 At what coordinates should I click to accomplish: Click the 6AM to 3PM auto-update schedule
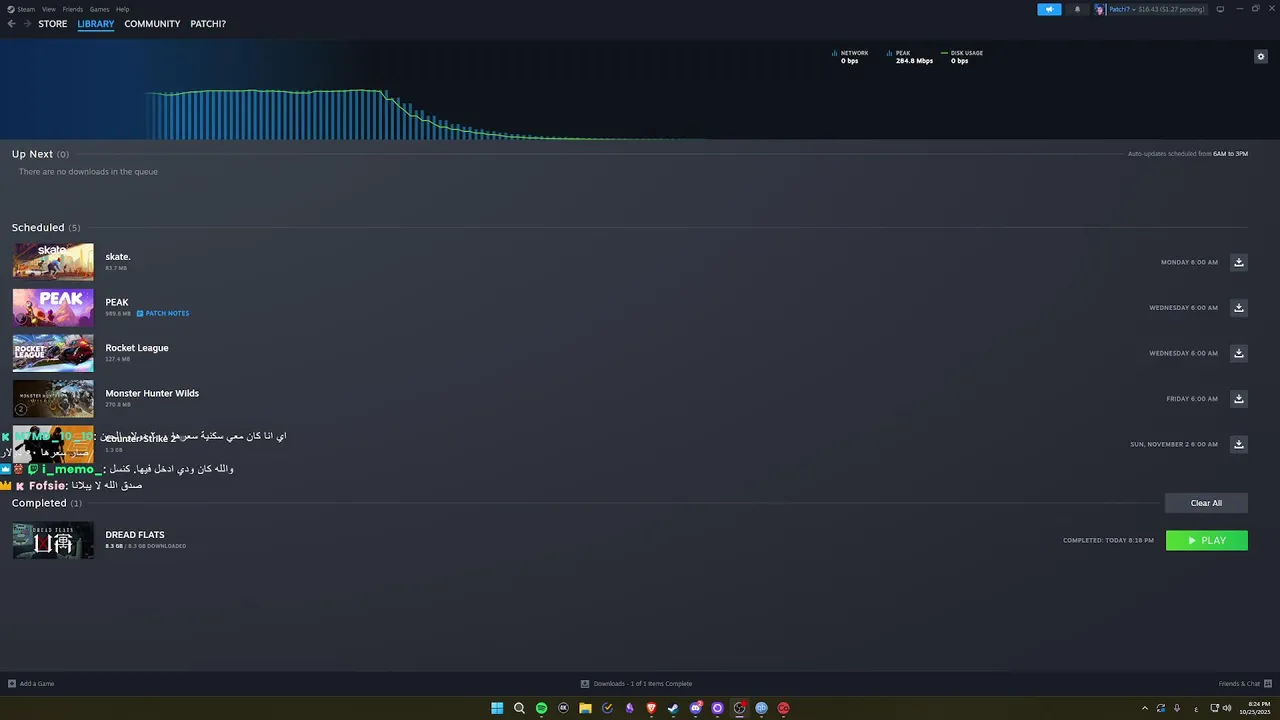pos(1230,154)
